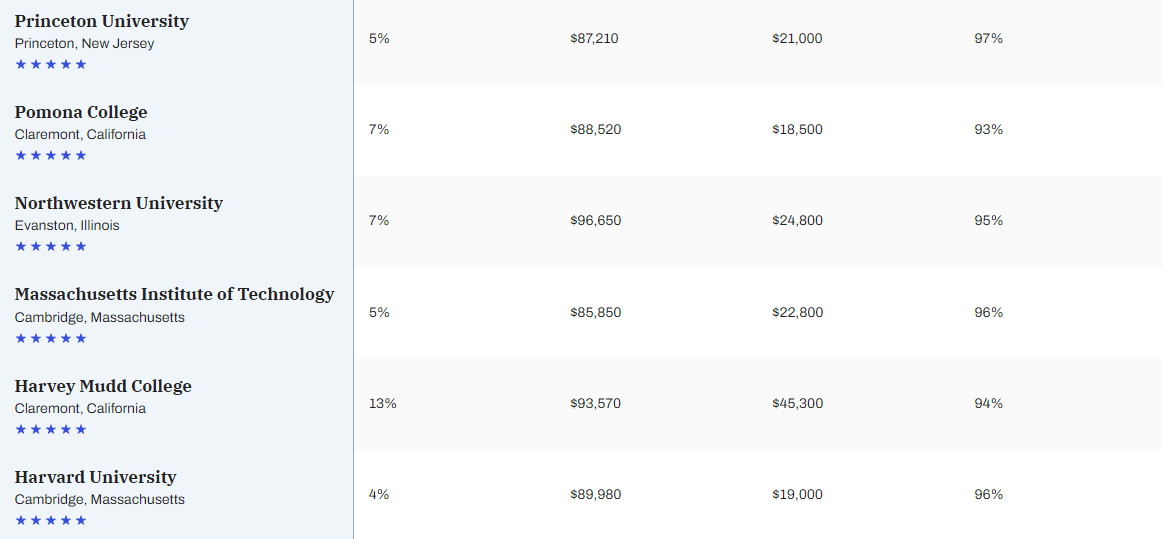Open the Pomona College link
The height and width of the screenshot is (539, 1163).
point(81,112)
